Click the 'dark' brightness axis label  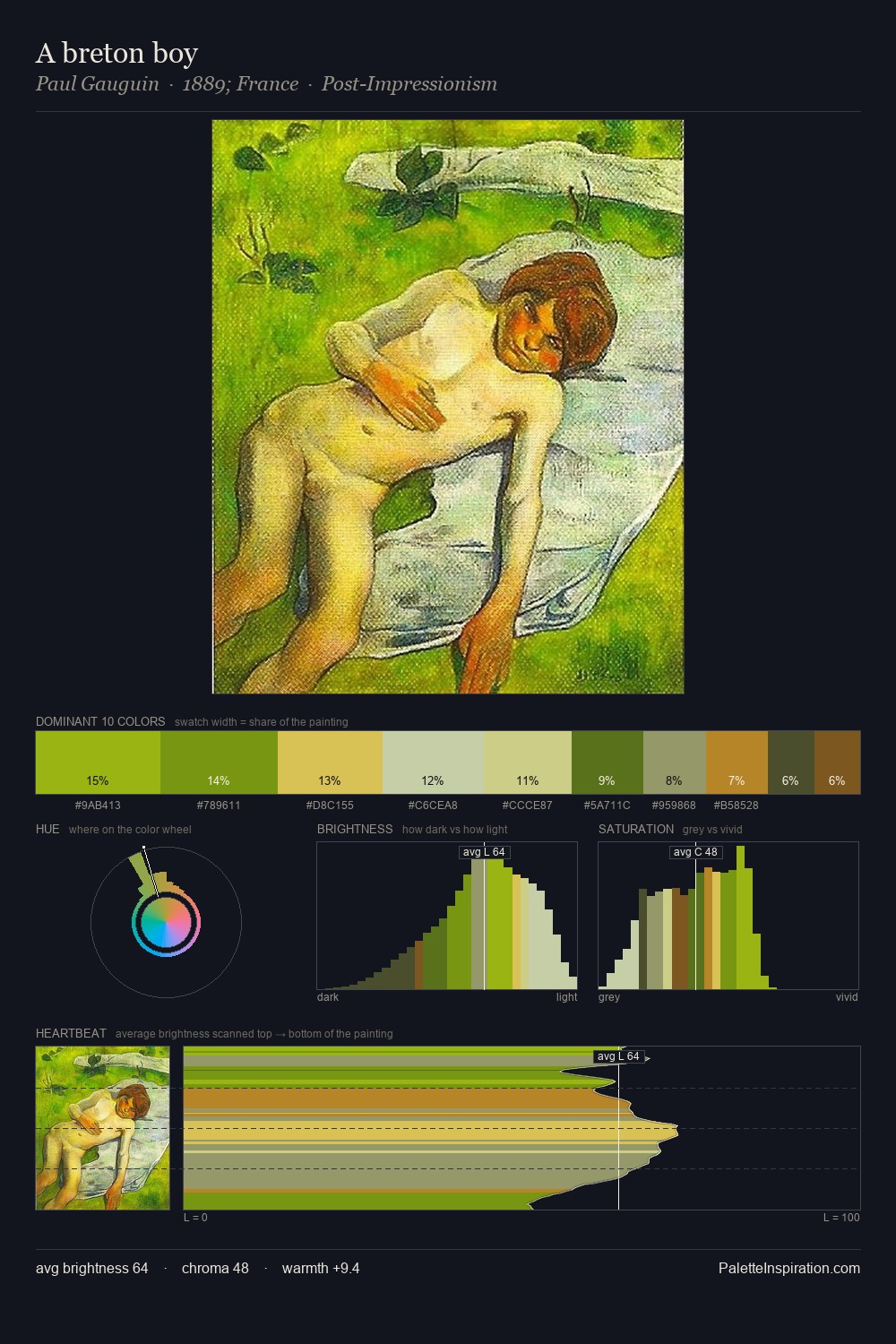click(328, 997)
